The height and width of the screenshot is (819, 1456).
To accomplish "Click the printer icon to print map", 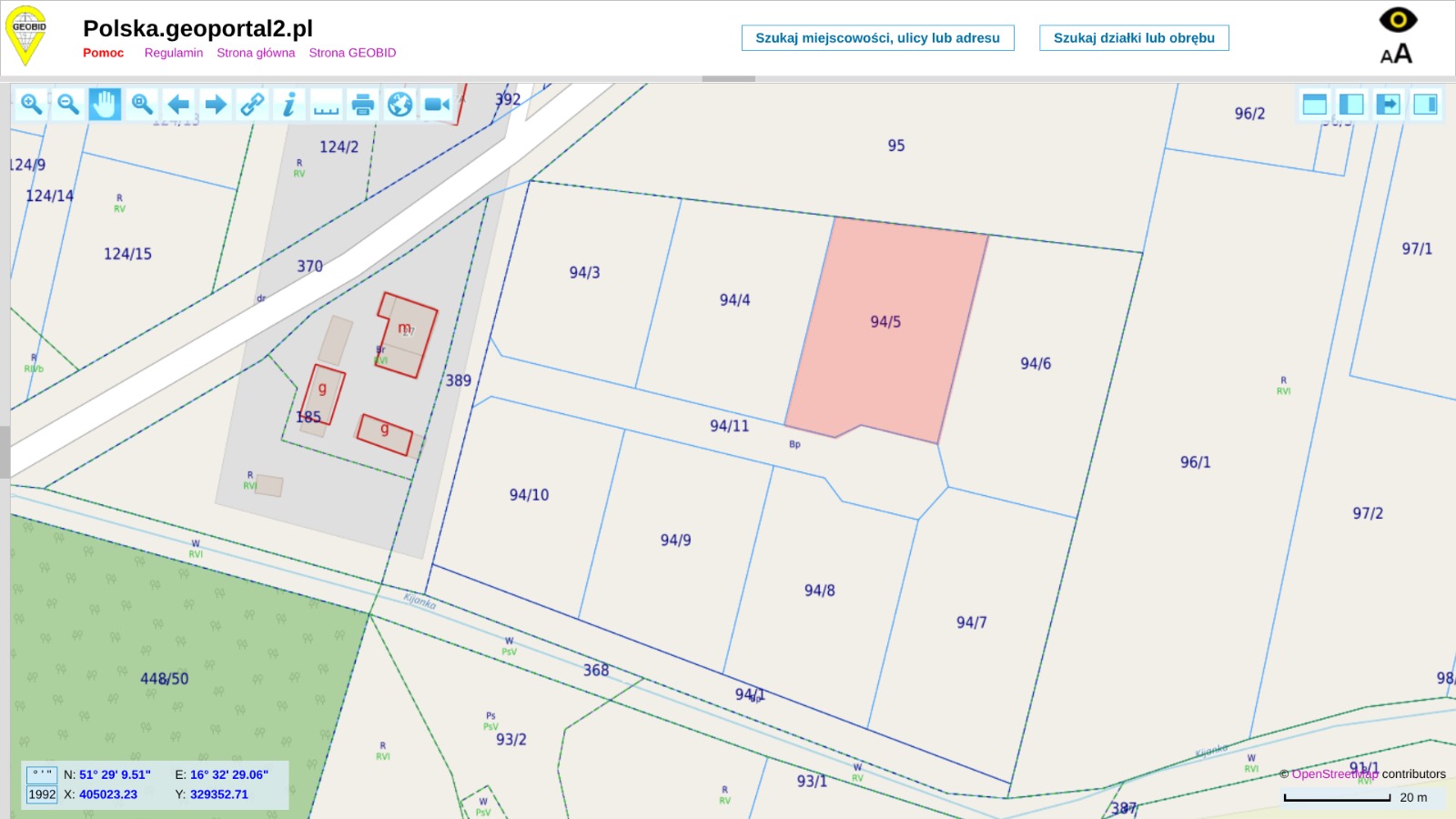I will (x=363, y=105).
